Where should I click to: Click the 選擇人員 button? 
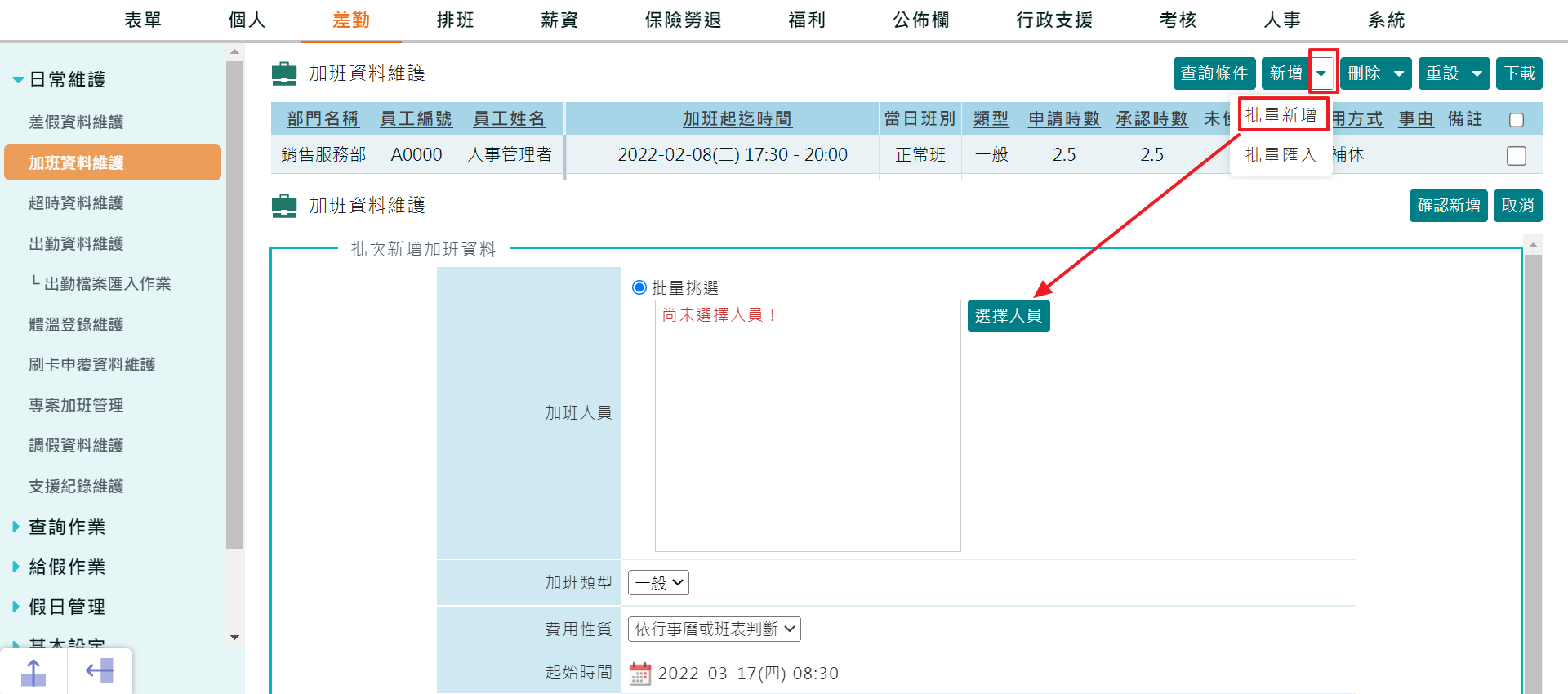pos(1009,316)
